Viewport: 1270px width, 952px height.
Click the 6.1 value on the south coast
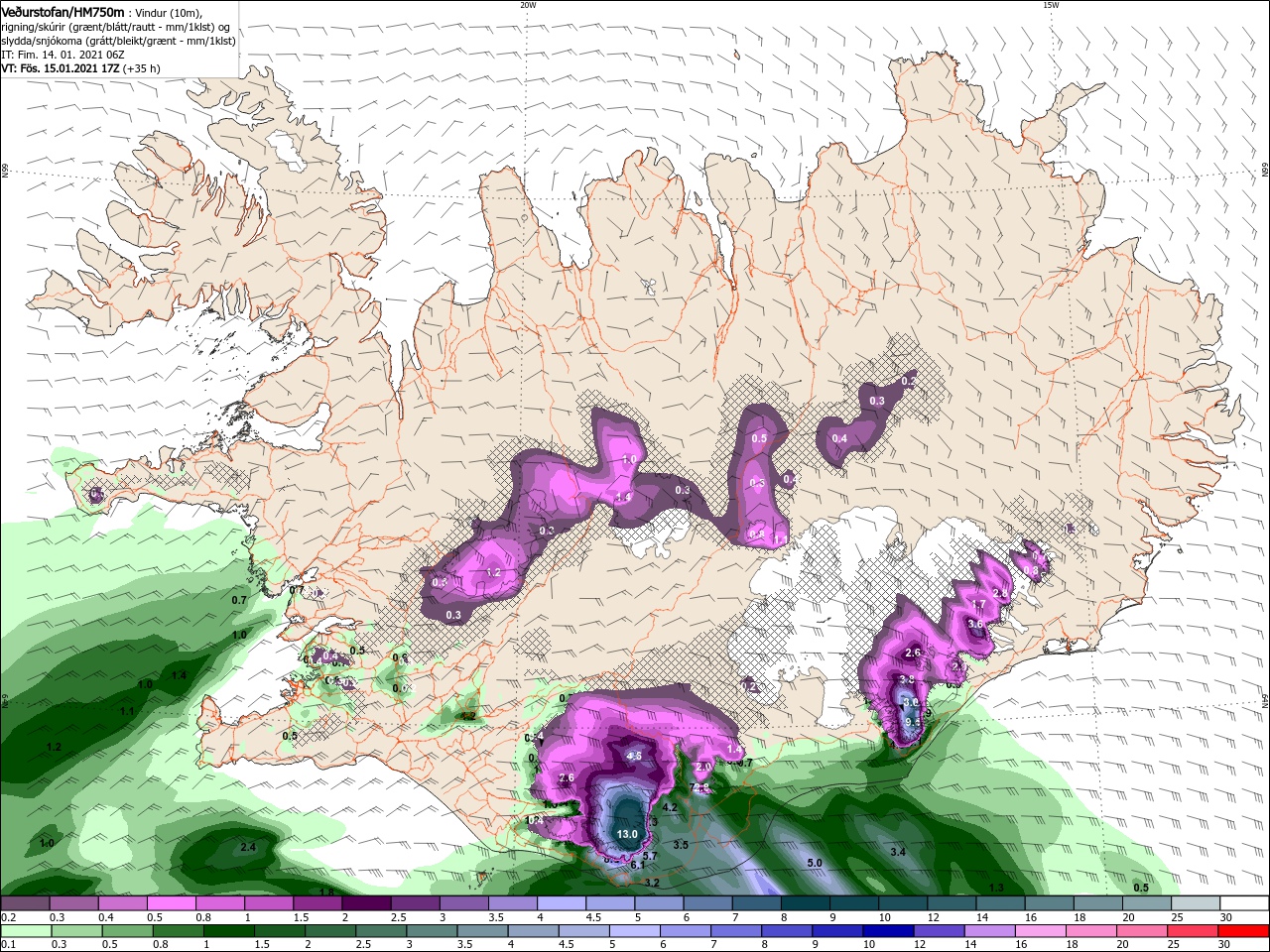tap(638, 865)
